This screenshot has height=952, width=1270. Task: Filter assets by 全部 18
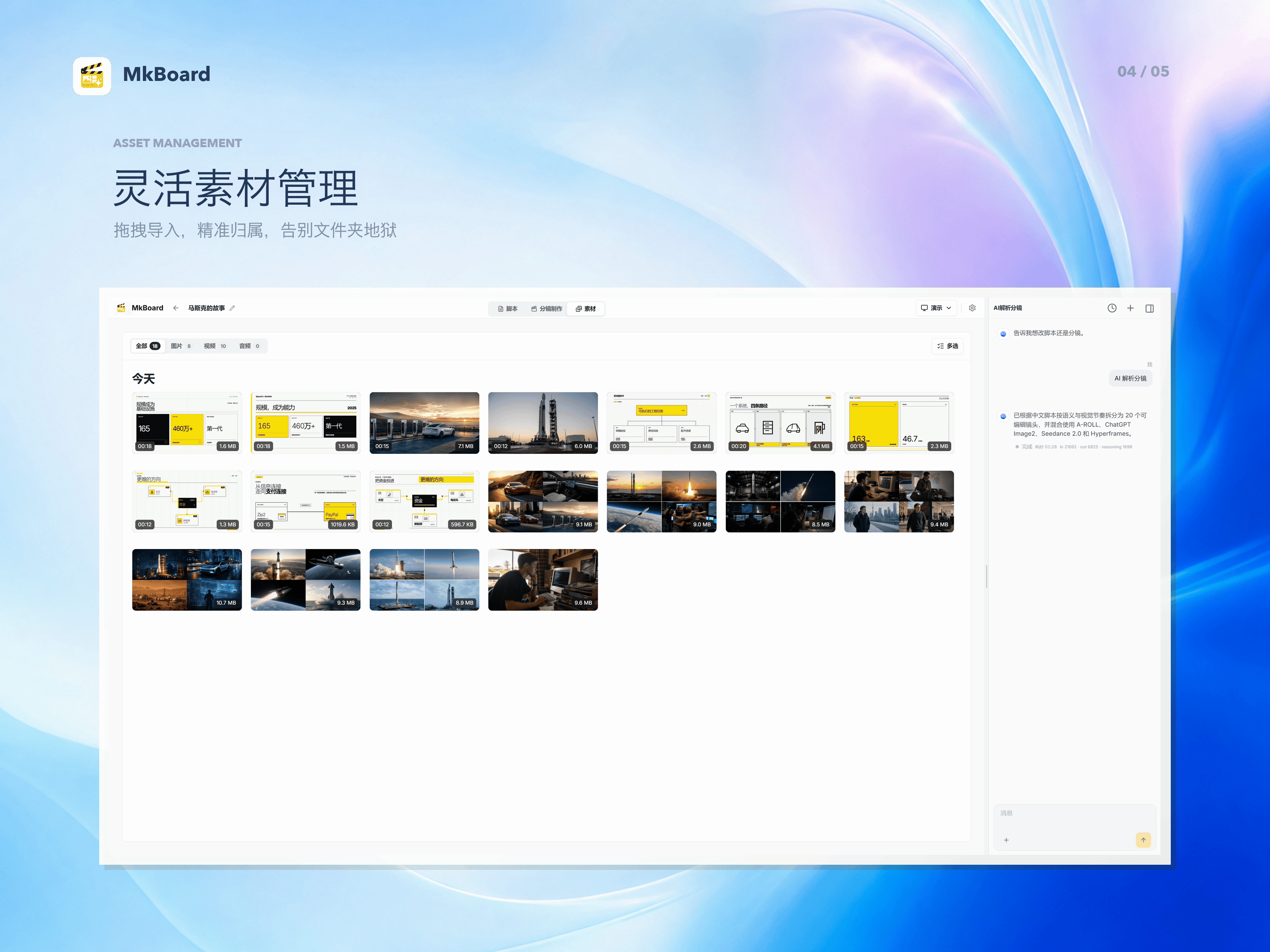[x=148, y=346]
